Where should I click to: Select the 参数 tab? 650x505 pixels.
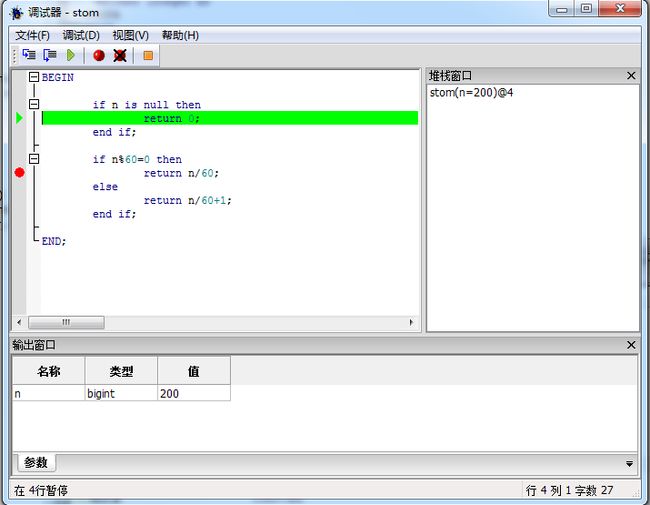click(36, 462)
